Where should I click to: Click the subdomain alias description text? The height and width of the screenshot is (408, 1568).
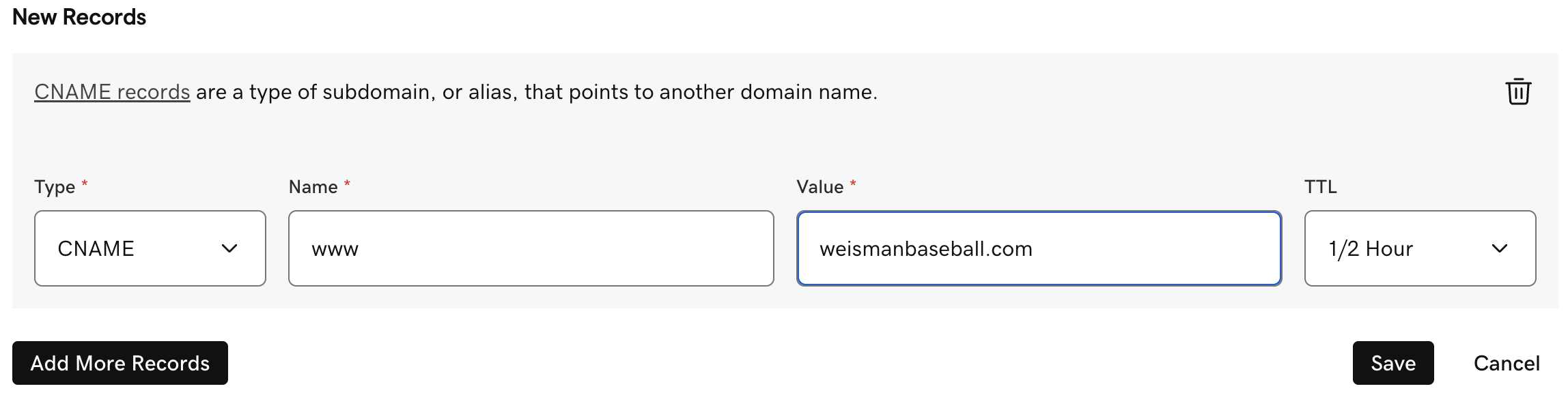click(537, 91)
